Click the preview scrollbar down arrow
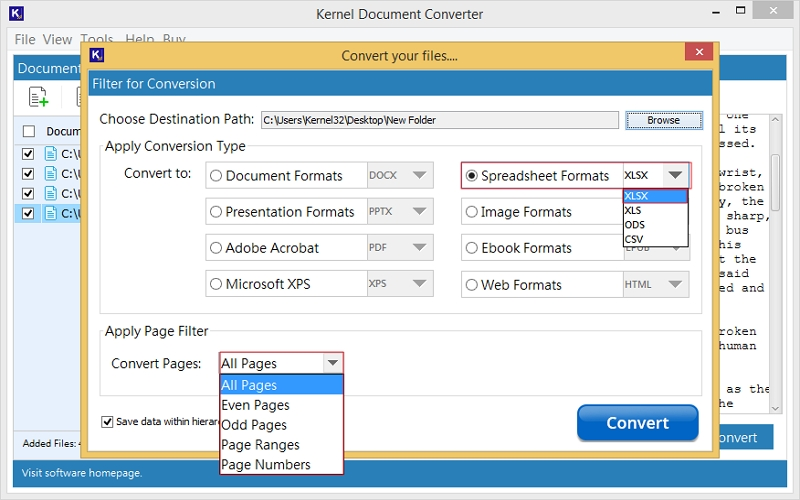 pos(775,408)
